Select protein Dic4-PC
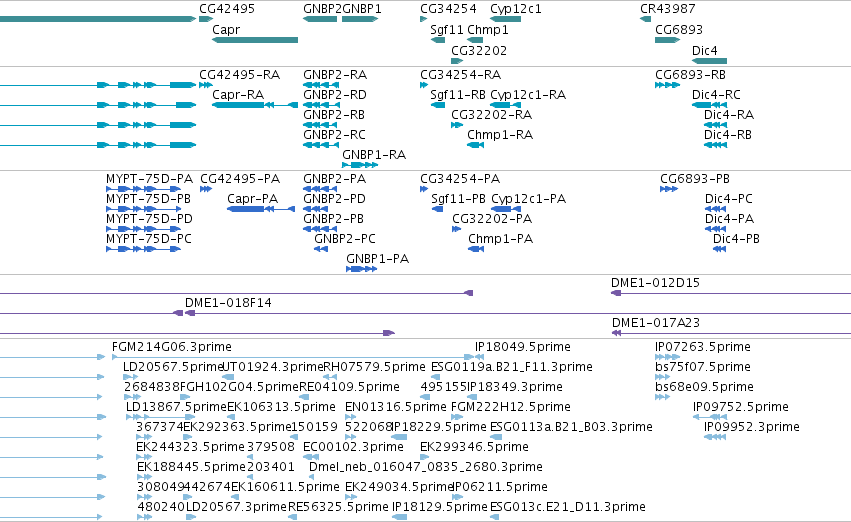This screenshot has height=522, width=851. (x=728, y=199)
